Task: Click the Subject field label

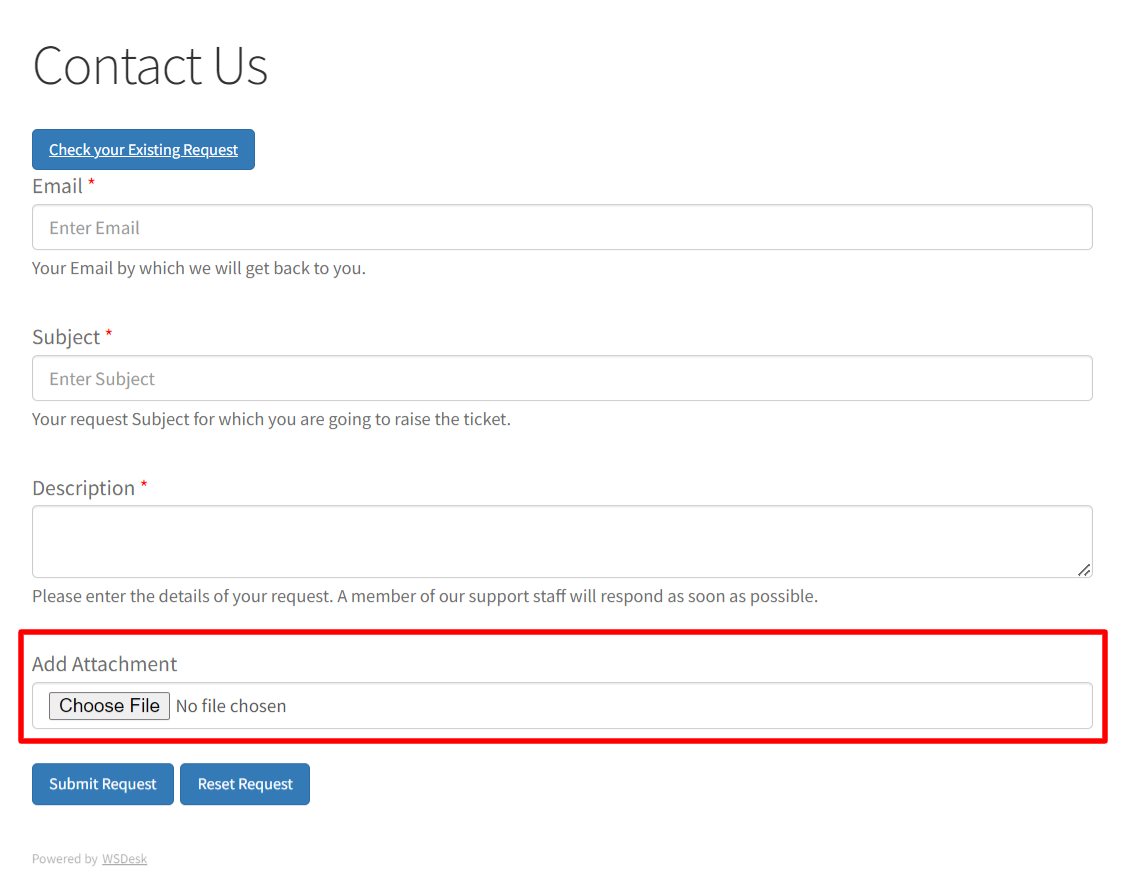Action: tap(66, 337)
